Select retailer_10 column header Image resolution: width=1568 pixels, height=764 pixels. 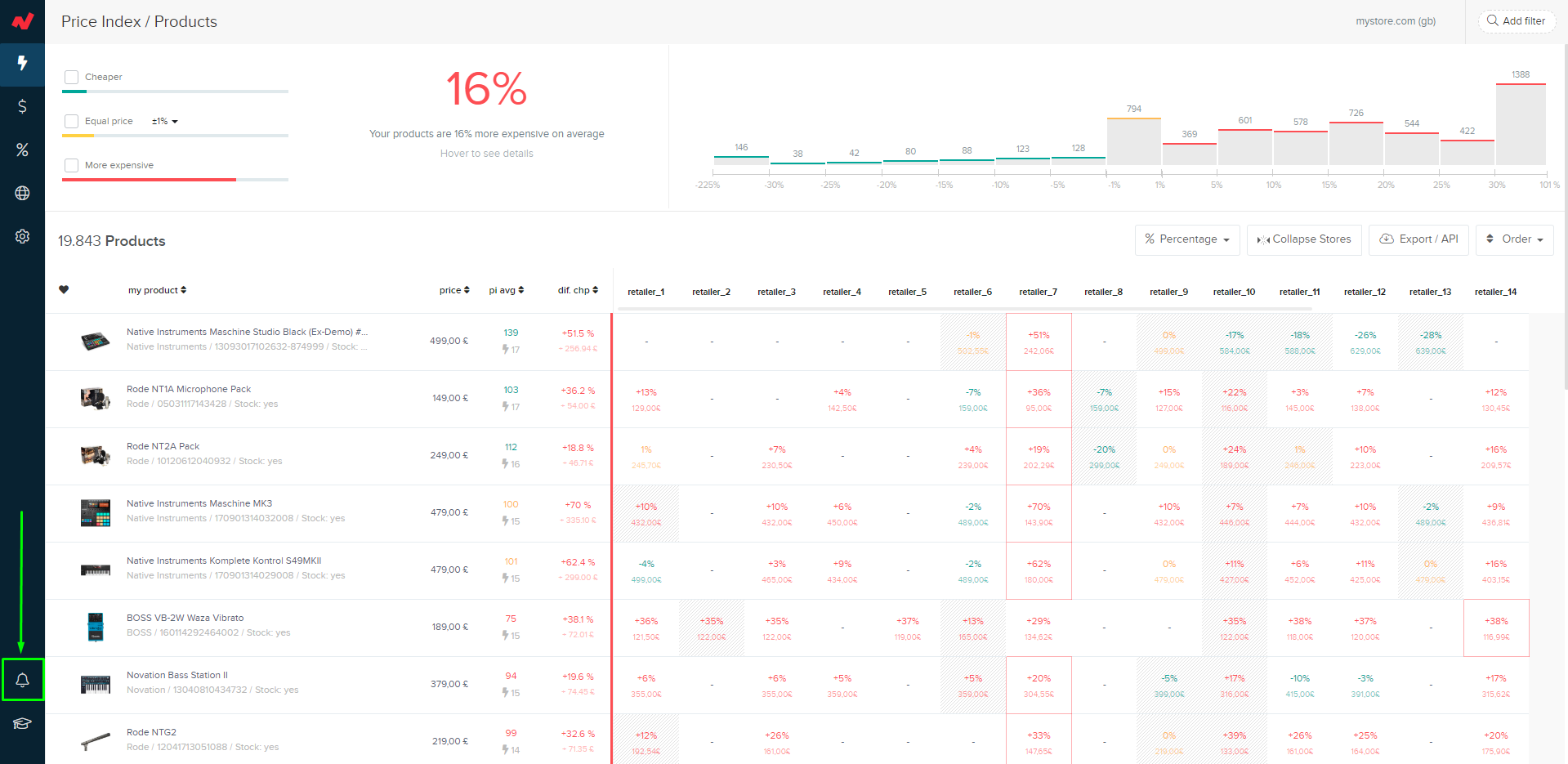pyautogui.click(x=1234, y=292)
